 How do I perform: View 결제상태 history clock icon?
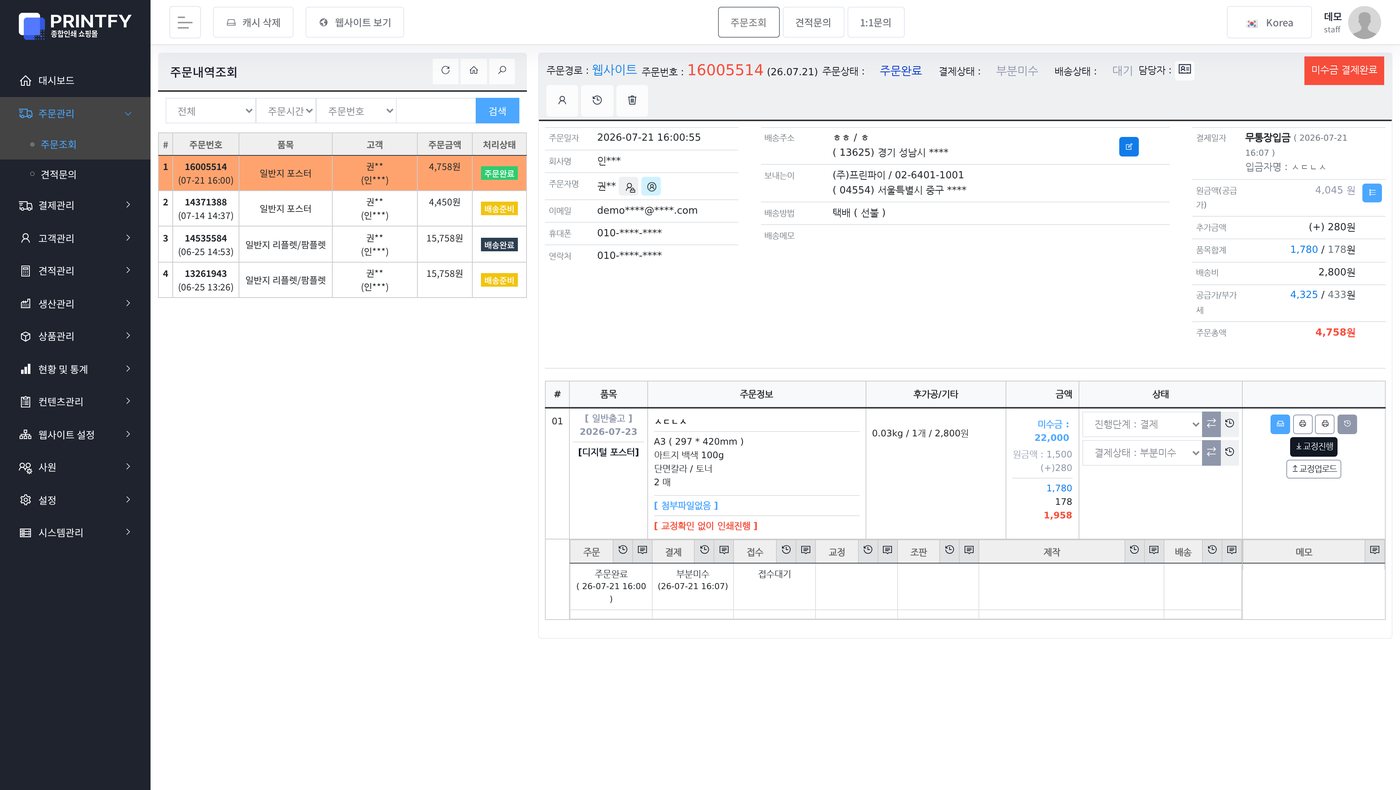coord(1230,453)
